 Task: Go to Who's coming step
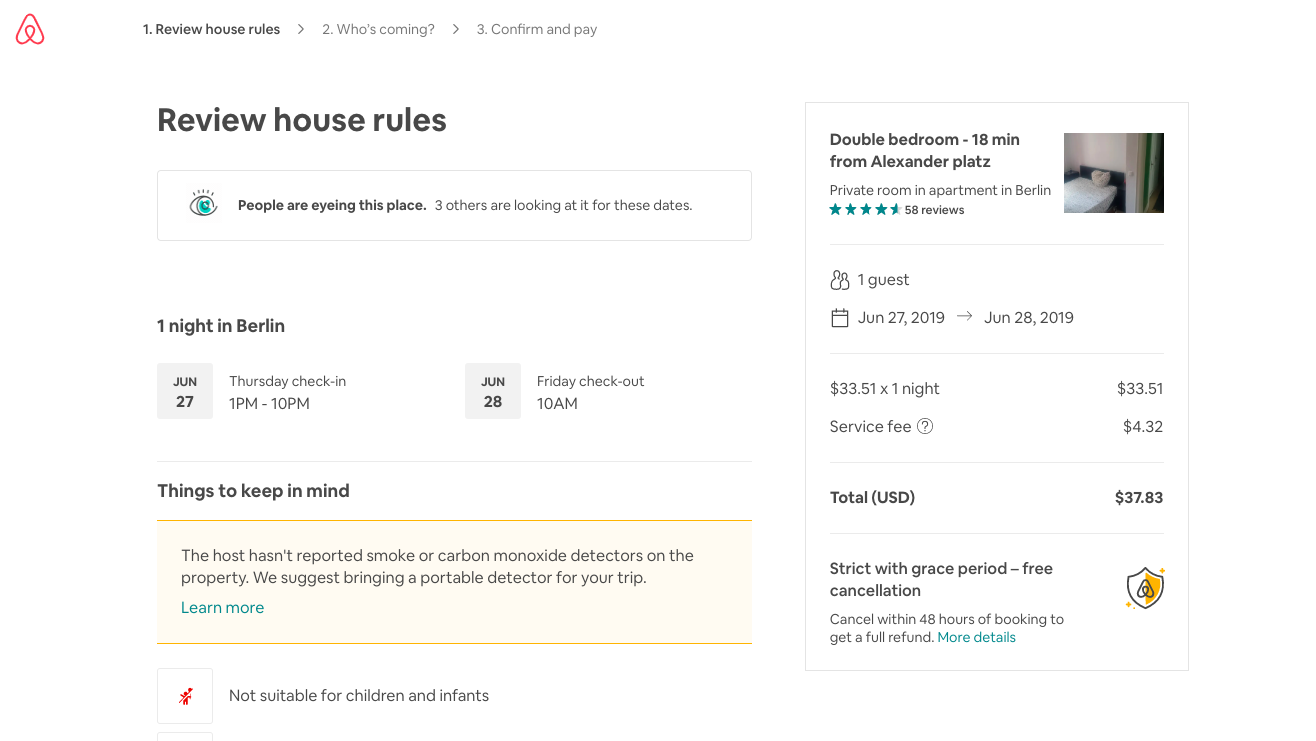[378, 29]
